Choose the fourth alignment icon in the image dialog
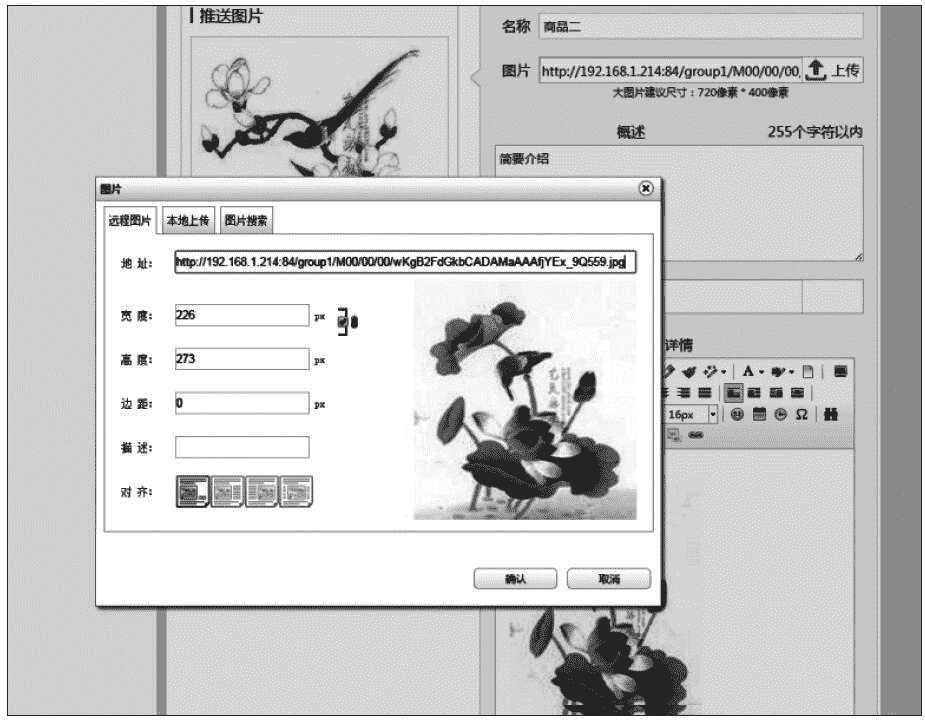 coord(296,490)
